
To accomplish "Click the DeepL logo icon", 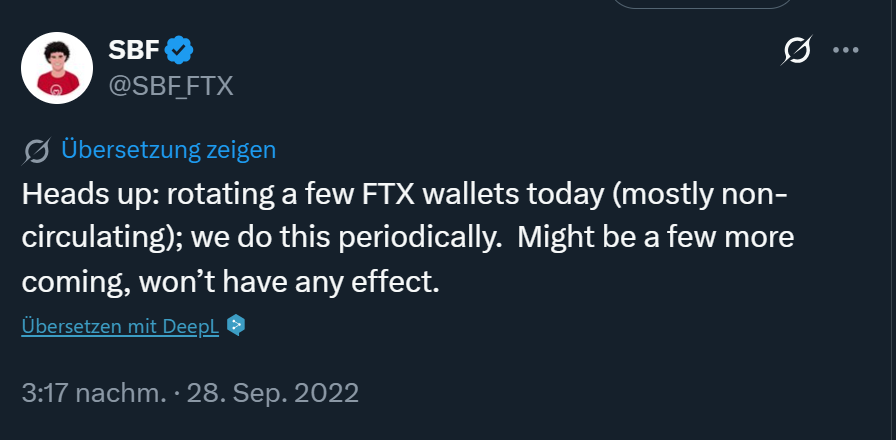I will (x=236, y=326).
